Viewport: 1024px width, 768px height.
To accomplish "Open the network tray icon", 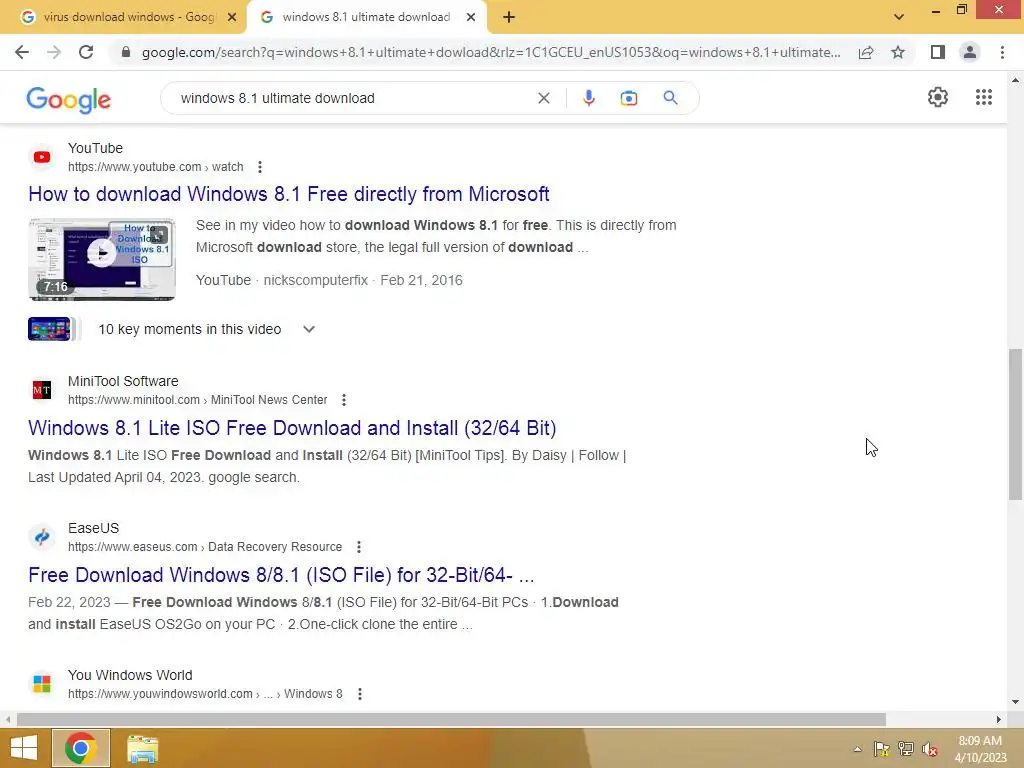I will (x=906, y=749).
